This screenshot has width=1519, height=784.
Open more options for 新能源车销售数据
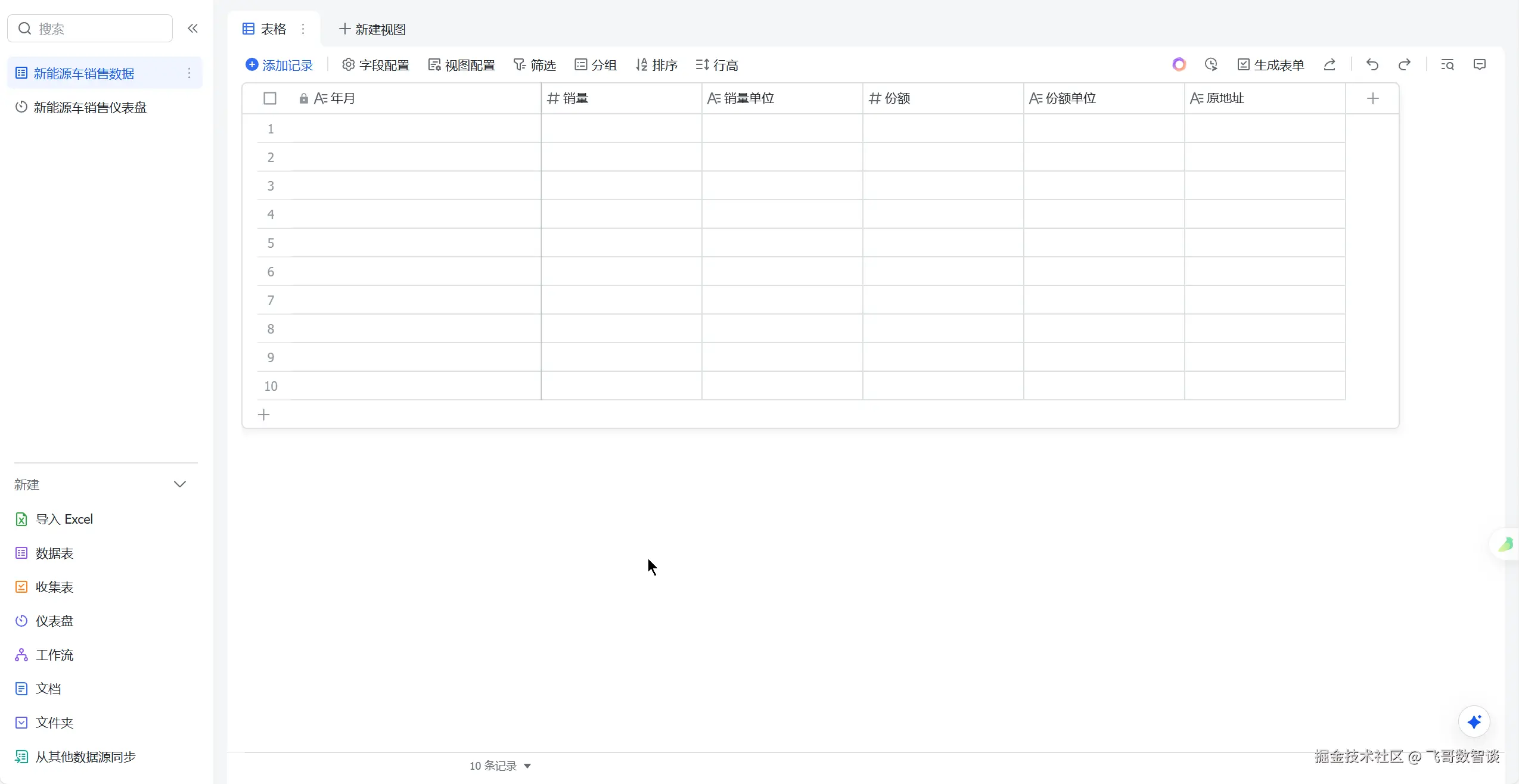click(x=189, y=73)
